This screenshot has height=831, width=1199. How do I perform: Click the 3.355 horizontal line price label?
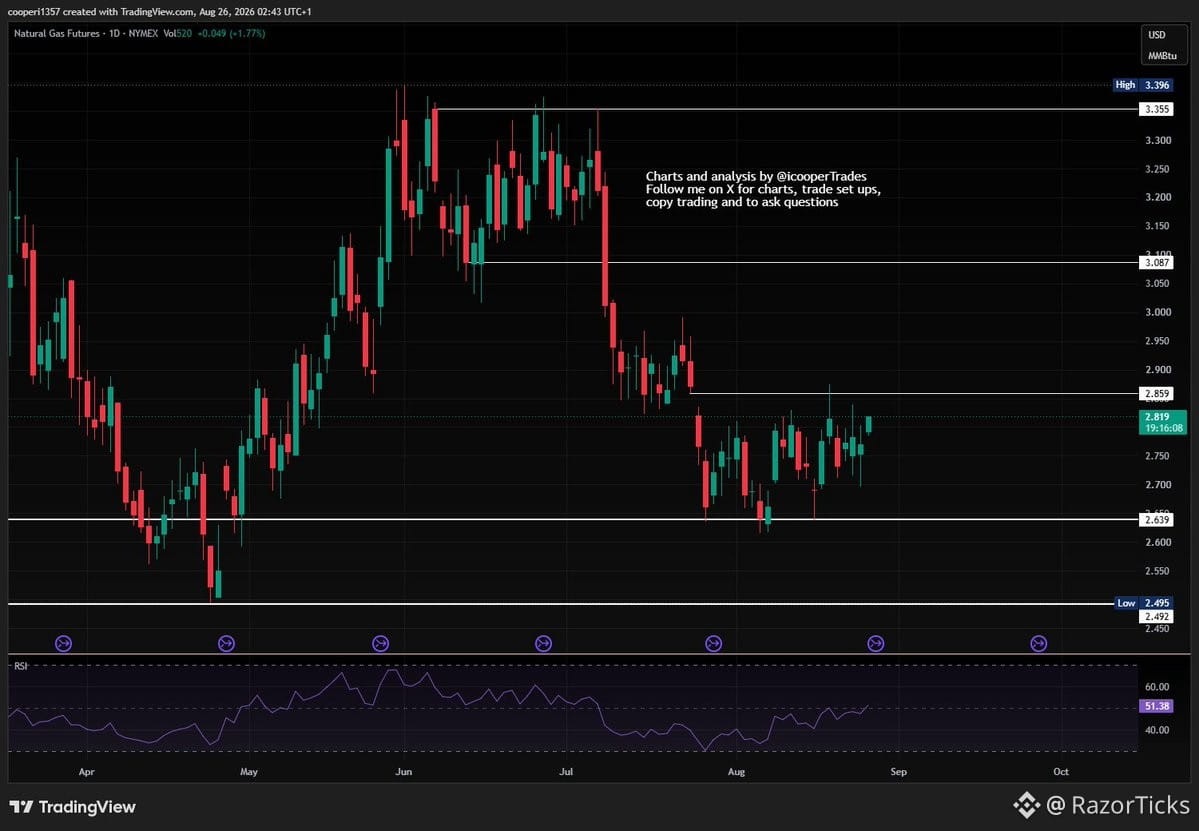click(1156, 109)
